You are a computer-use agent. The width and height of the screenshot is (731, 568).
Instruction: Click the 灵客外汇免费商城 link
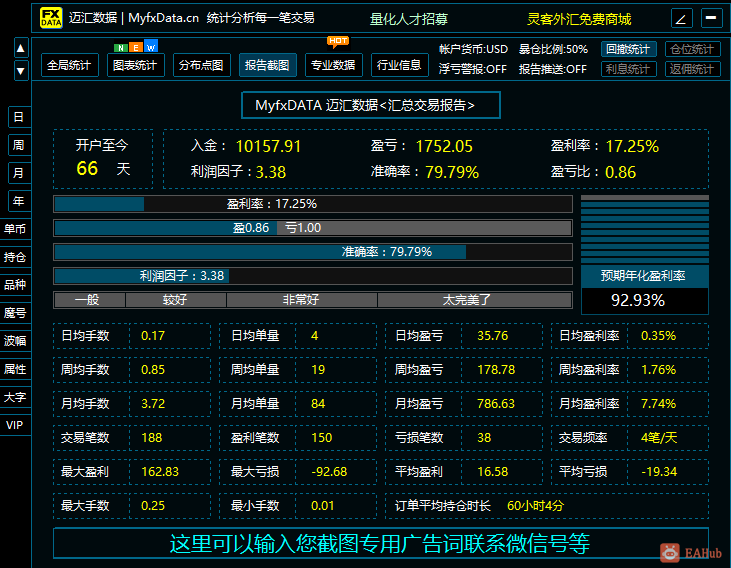click(x=579, y=19)
